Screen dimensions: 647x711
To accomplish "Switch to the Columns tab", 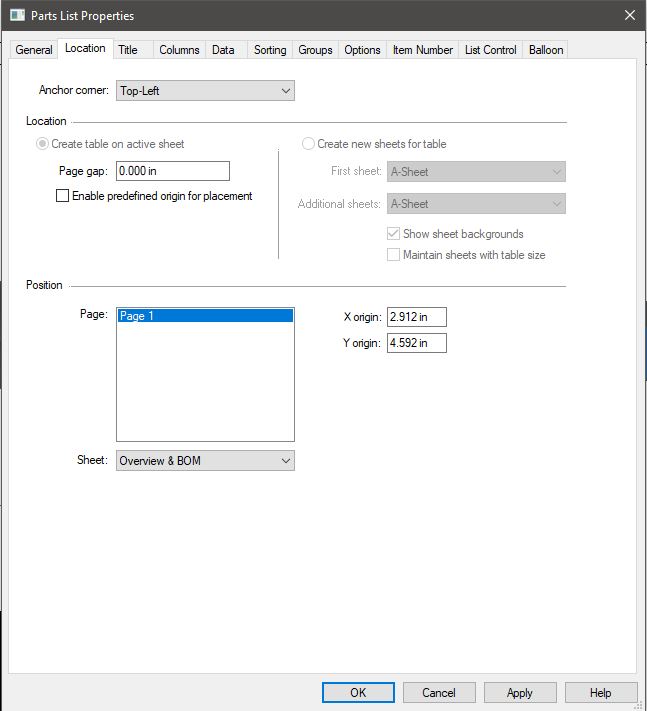I will [179, 50].
